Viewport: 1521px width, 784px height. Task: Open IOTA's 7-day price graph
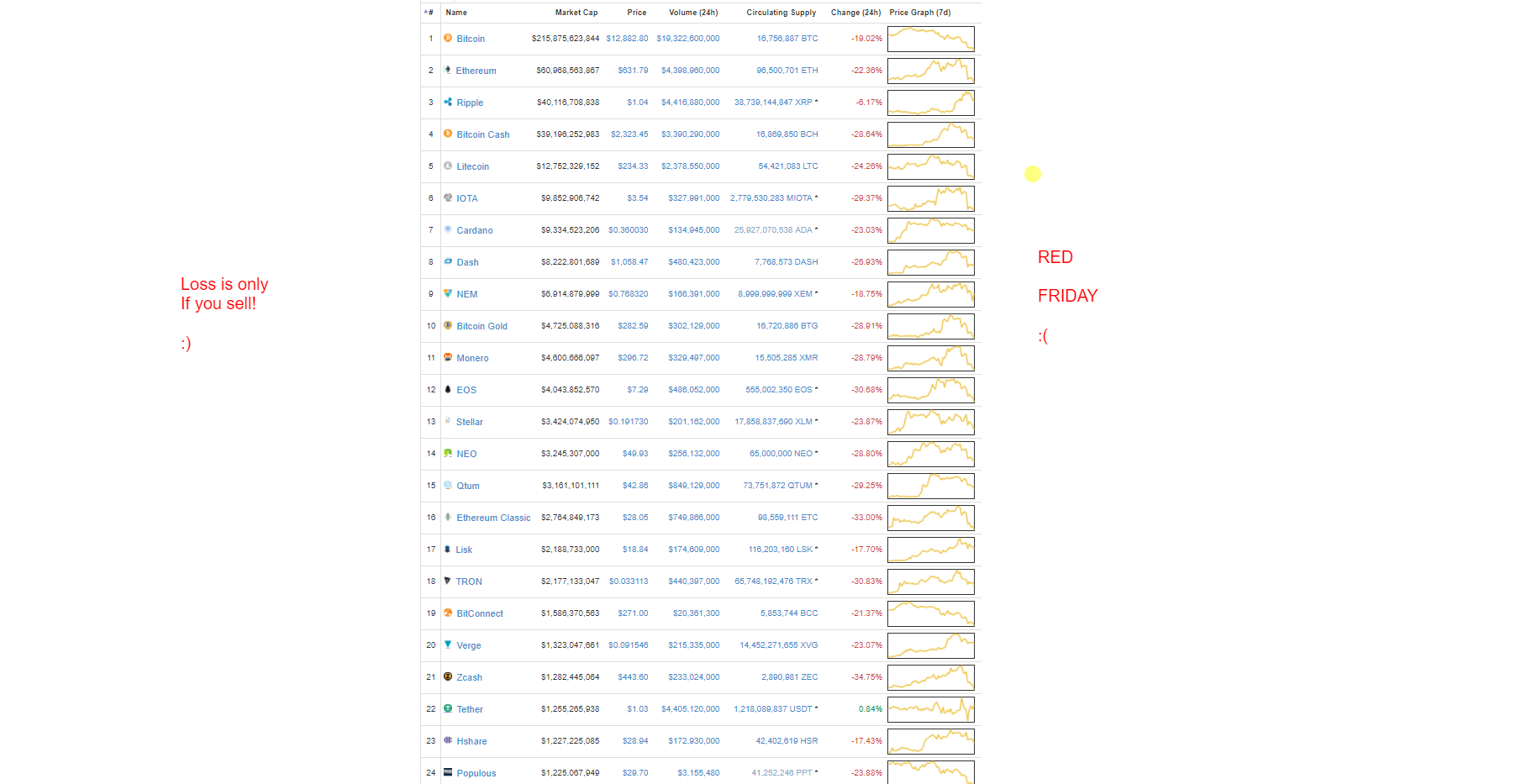tap(931, 198)
